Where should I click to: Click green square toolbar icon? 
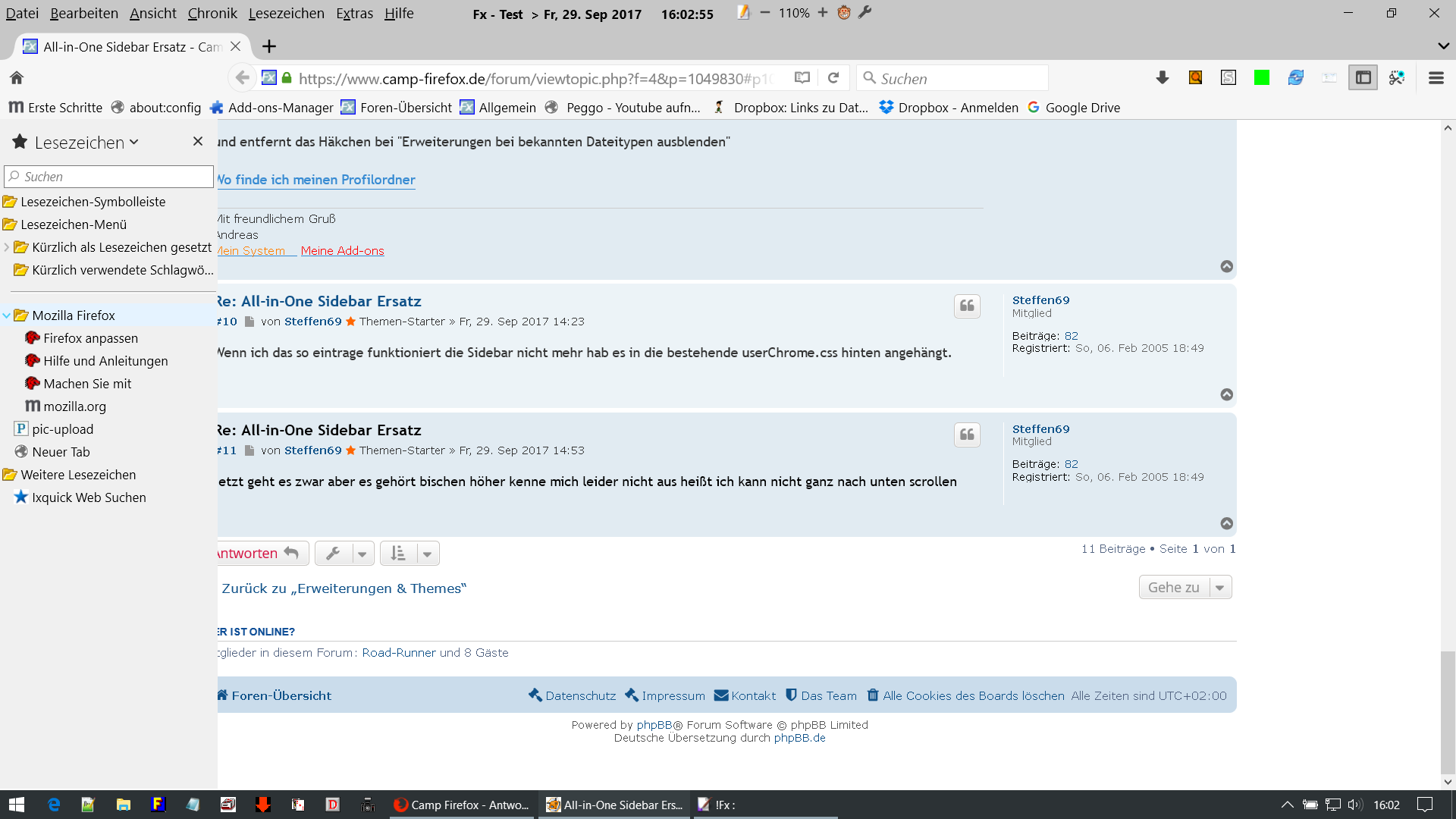pyautogui.click(x=1262, y=77)
